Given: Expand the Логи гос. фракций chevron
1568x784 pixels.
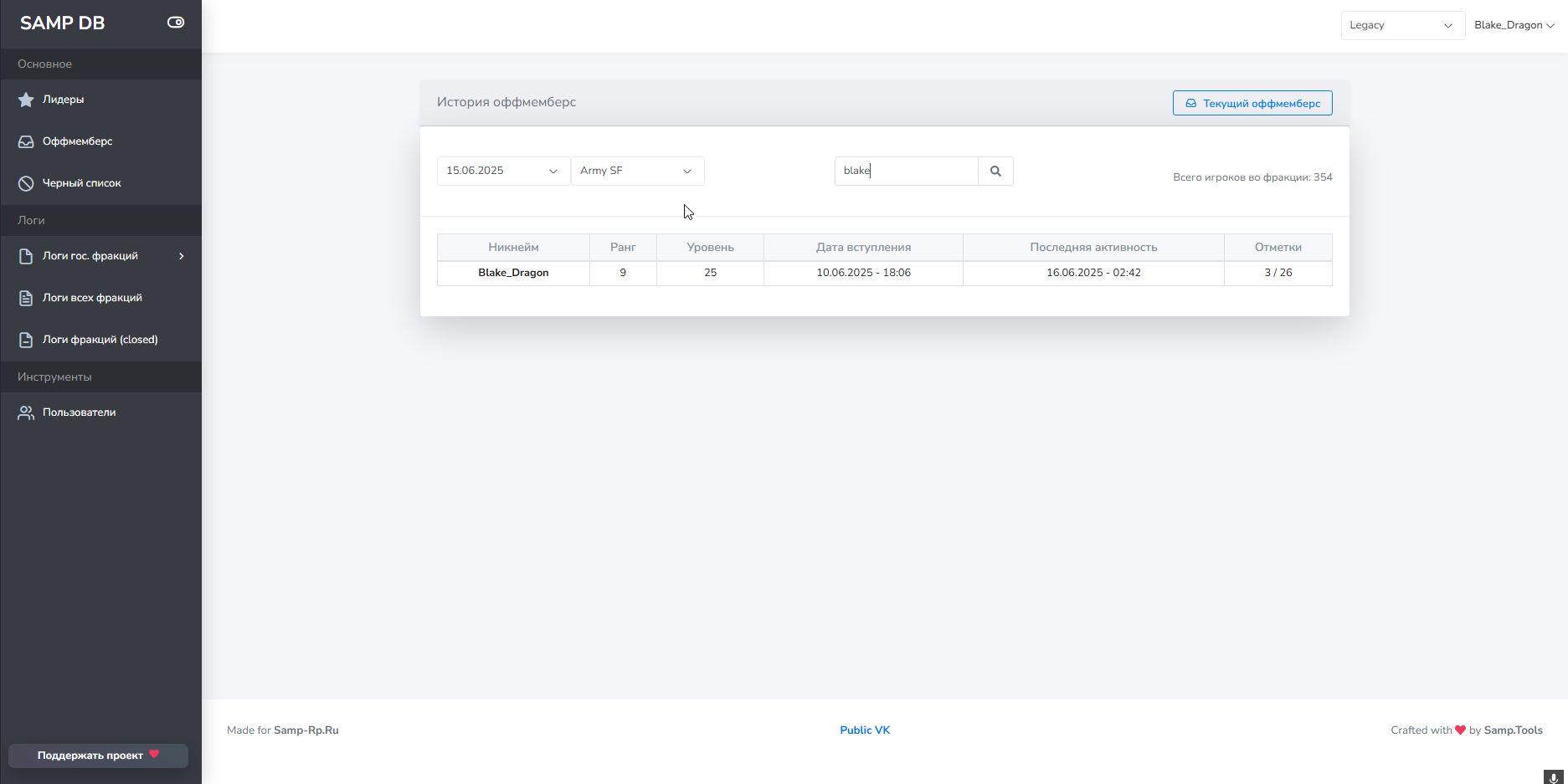Looking at the screenshot, I should coord(181,256).
